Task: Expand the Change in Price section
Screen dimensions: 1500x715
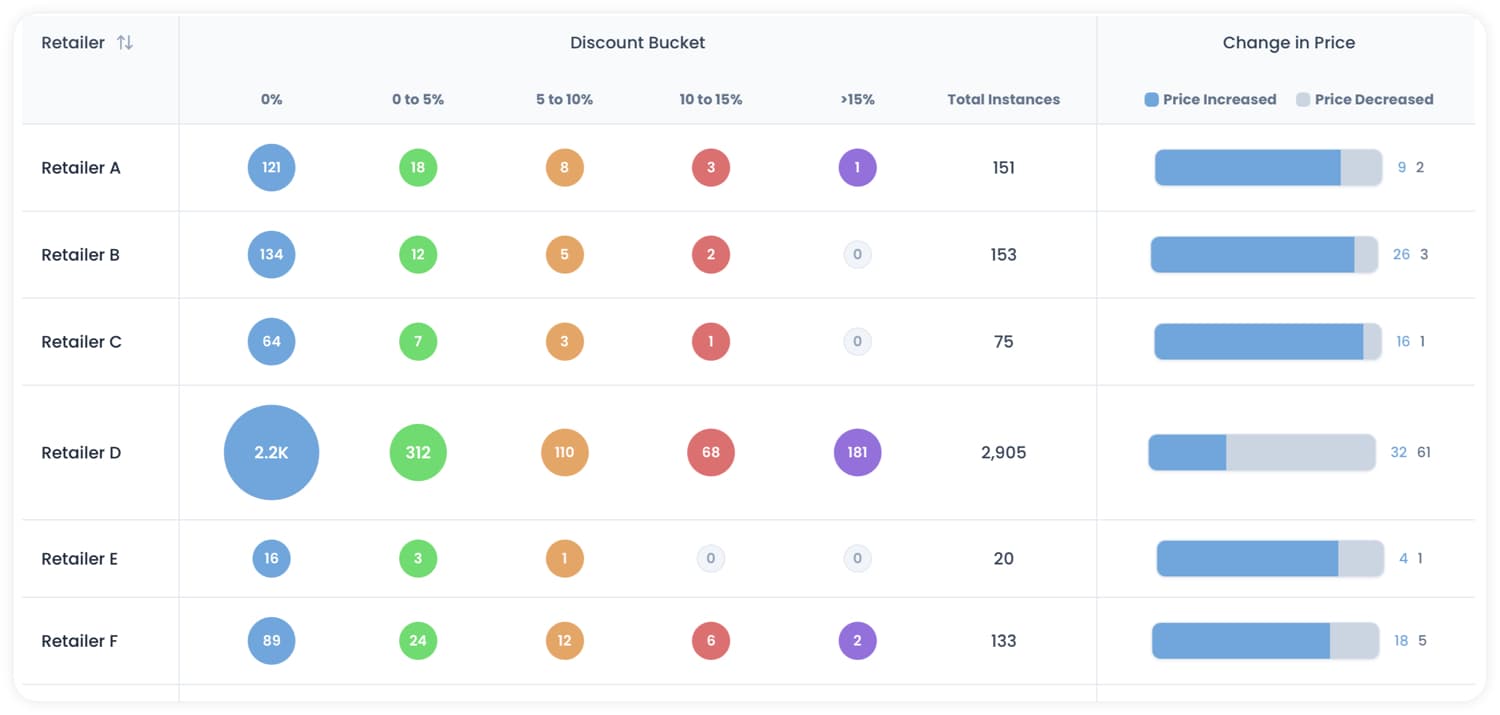Action: pos(1288,42)
